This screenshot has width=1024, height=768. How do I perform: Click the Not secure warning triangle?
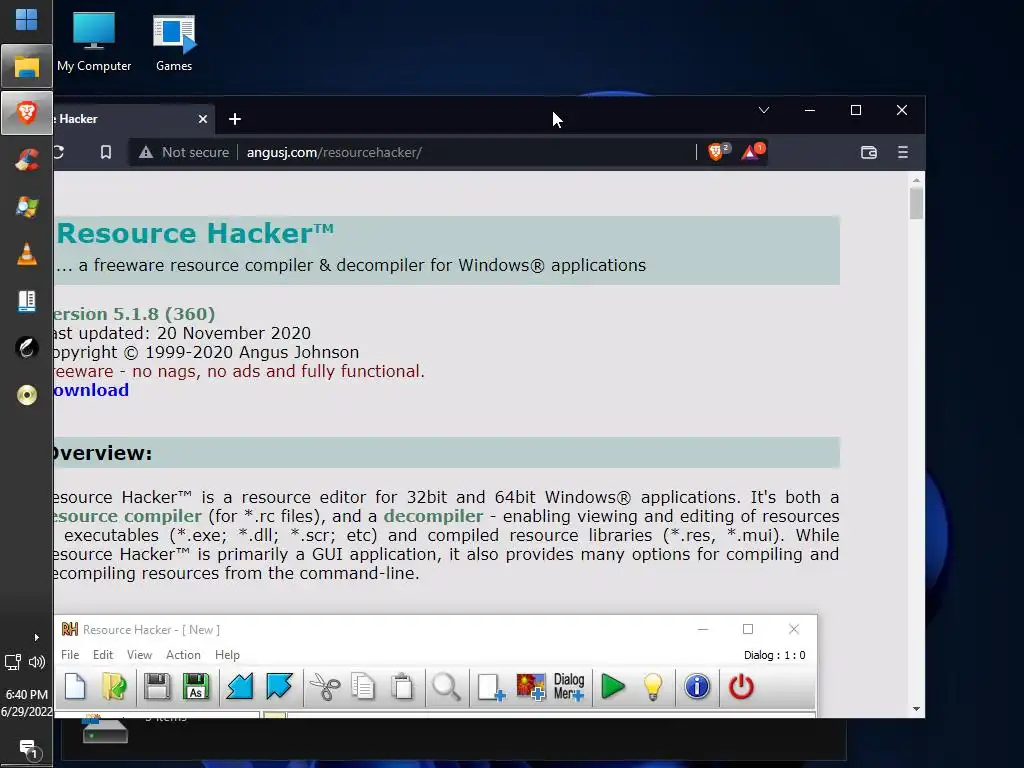click(146, 152)
